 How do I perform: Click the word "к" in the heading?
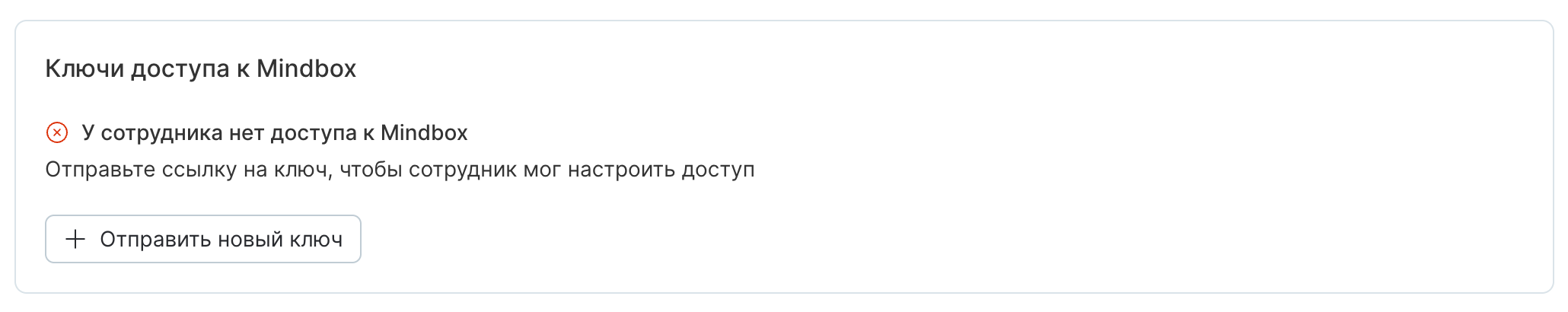[x=243, y=68]
